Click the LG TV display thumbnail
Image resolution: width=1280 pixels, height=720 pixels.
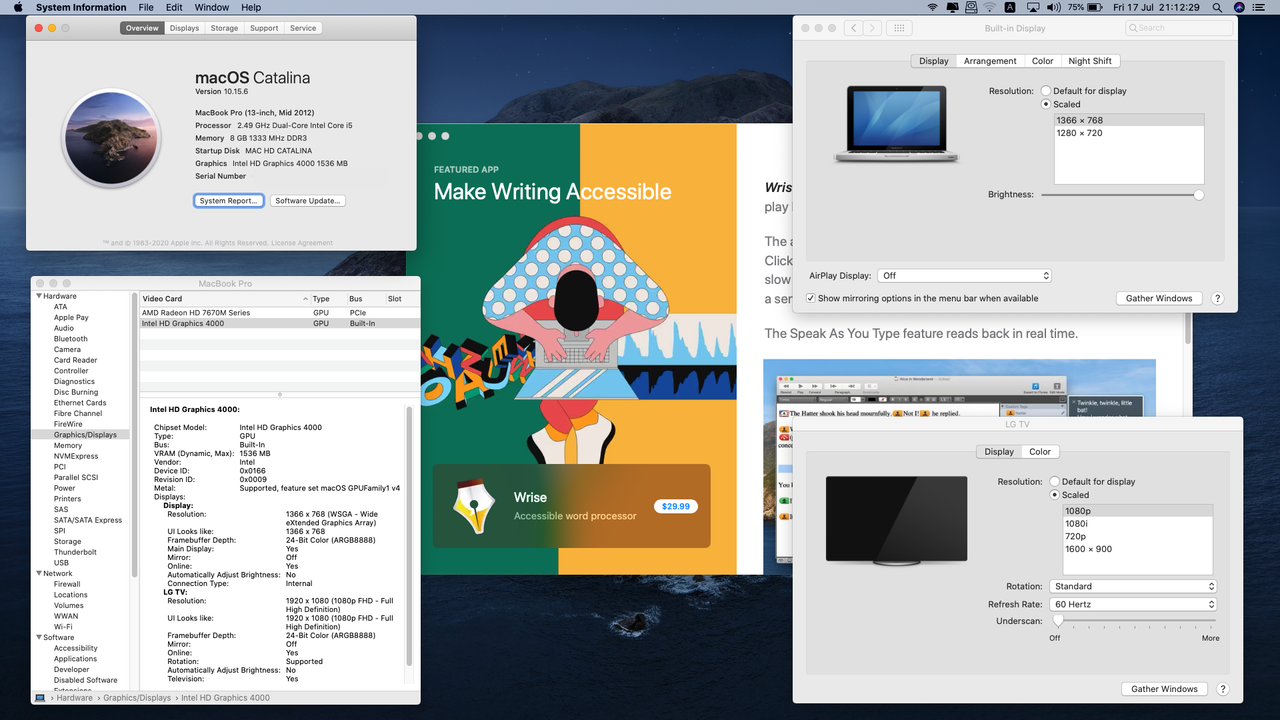(896, 520)
